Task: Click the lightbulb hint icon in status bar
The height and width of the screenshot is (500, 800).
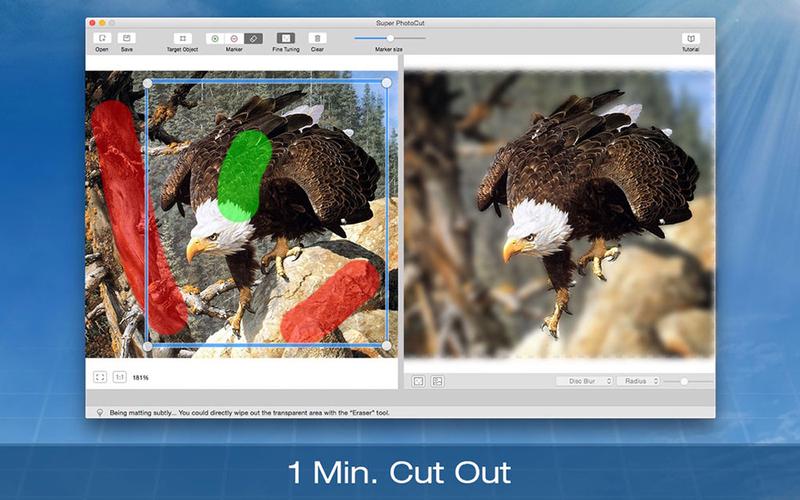Action: pos(100,411)
